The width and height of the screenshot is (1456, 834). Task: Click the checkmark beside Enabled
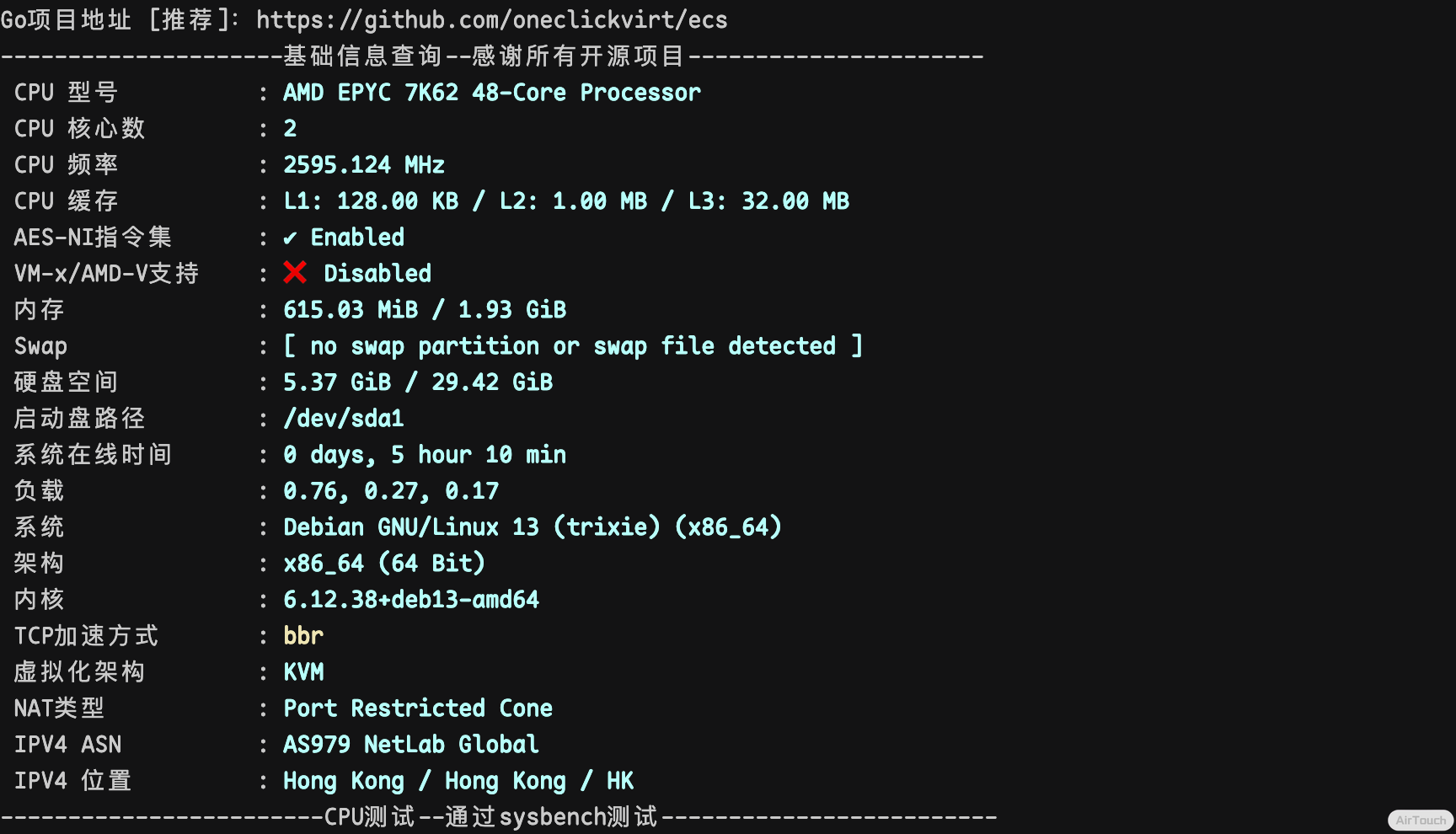click(x=290, y=238)
